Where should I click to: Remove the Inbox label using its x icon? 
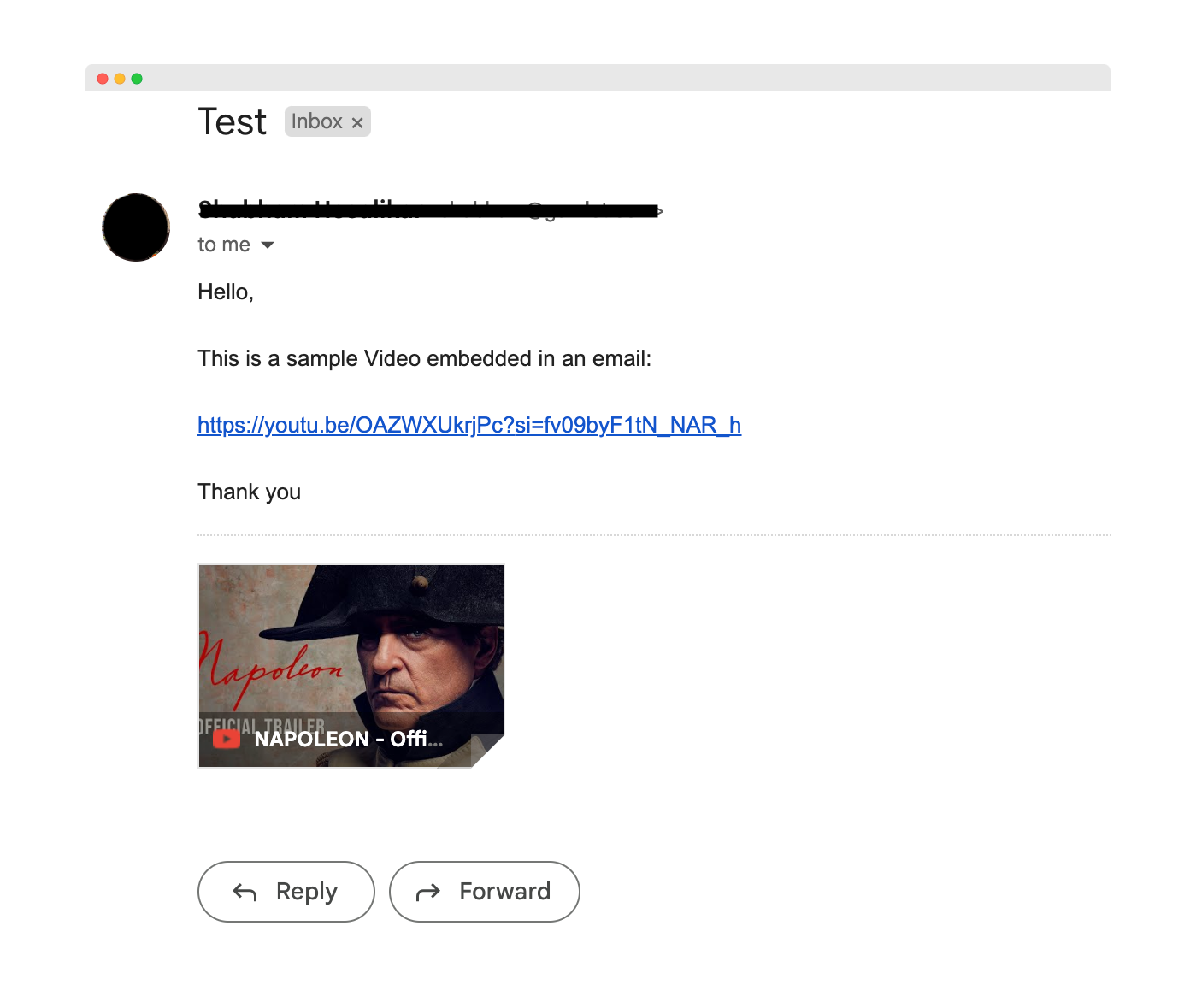[x=358, y=121]
